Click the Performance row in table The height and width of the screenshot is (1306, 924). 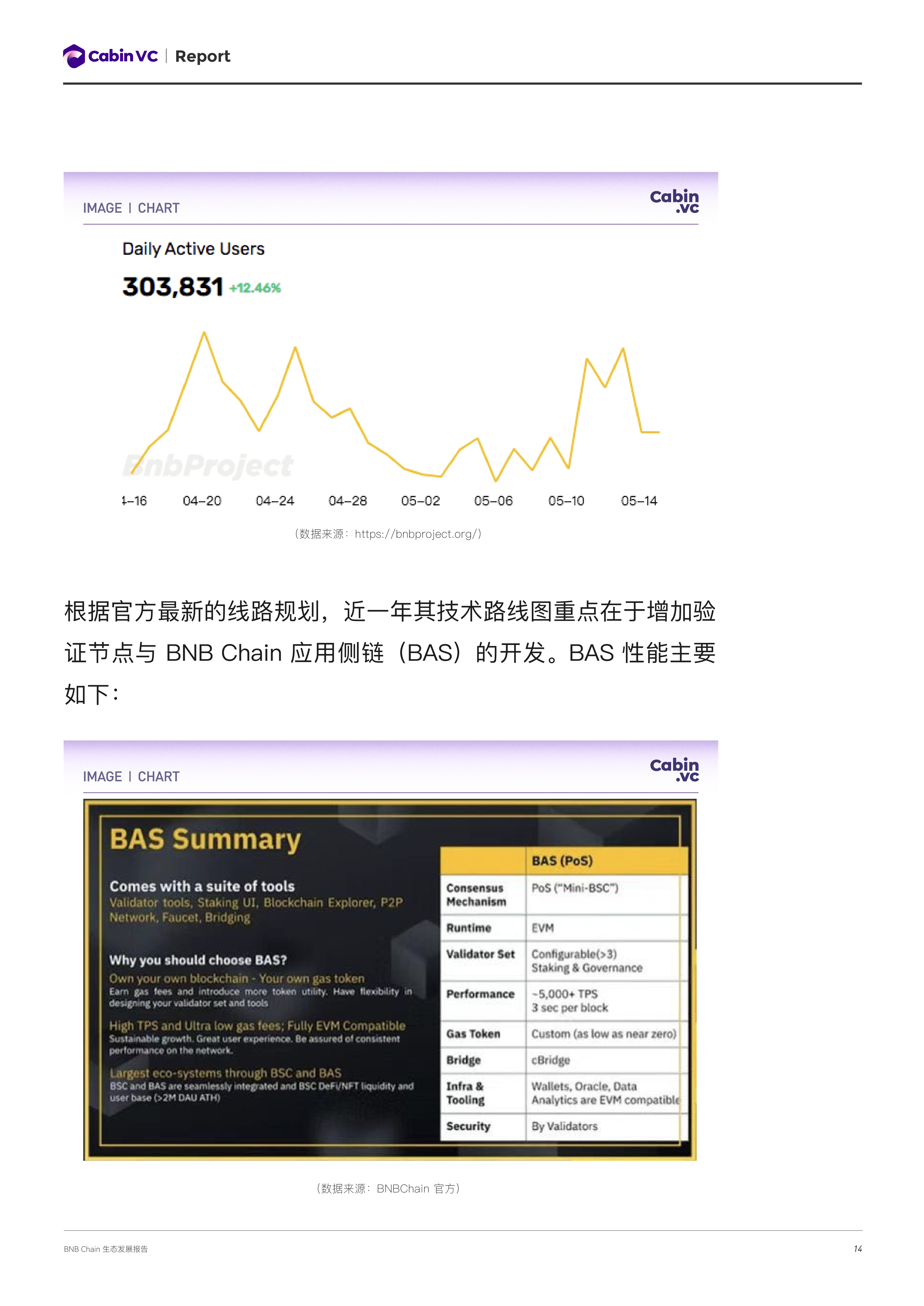tap(480, 994)
